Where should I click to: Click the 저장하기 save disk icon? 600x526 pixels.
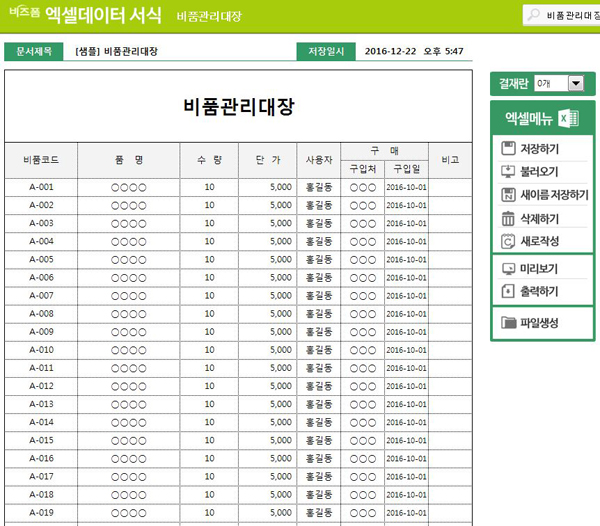click(508, 148)
